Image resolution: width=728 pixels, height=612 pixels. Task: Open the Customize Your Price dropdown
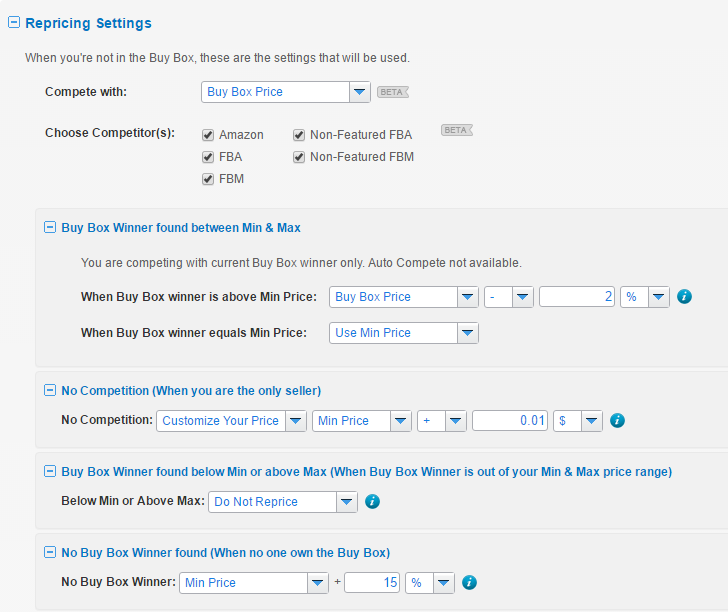[x=231, y=421]
